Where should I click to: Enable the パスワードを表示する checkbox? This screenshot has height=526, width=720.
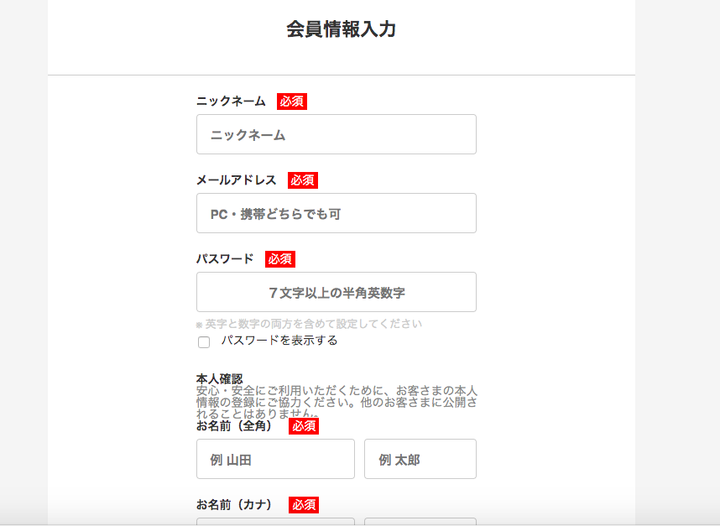coord(204,342)
